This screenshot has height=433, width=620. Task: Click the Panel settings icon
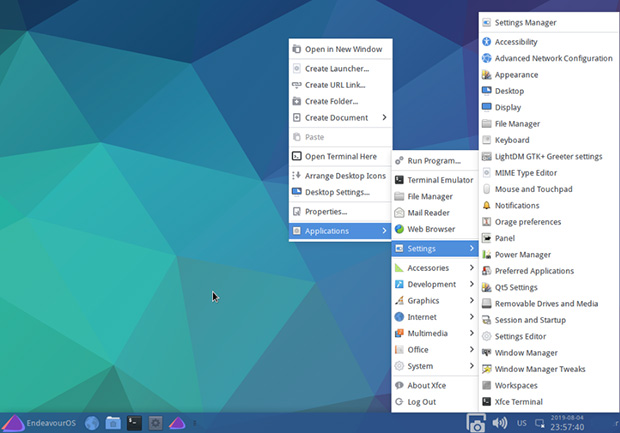tap(487, 238)
